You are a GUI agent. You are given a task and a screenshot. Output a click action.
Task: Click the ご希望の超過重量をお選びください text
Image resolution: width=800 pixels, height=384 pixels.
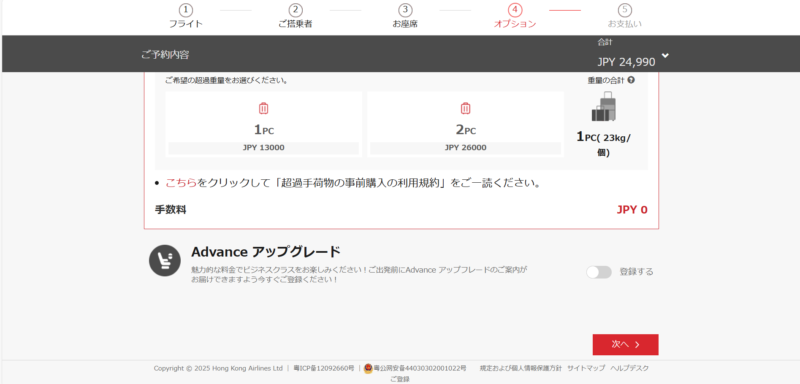[226, 81]
